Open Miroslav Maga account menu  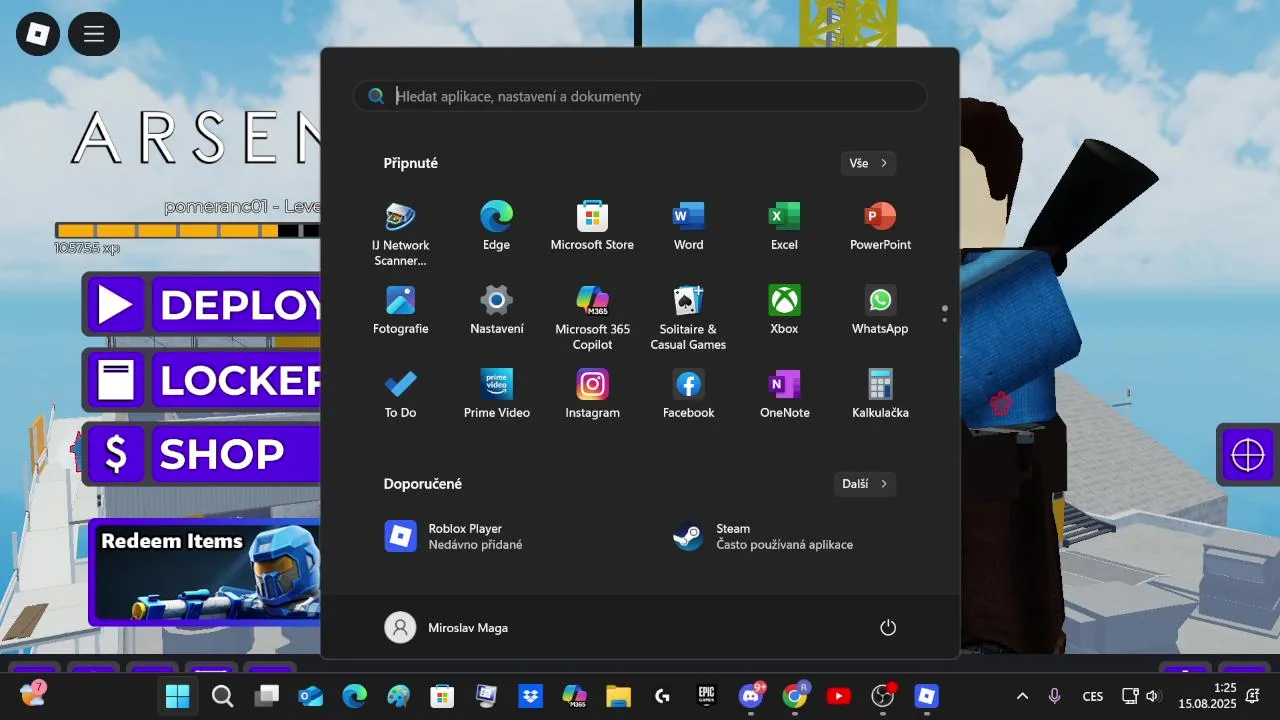click(x=447, y=627)
